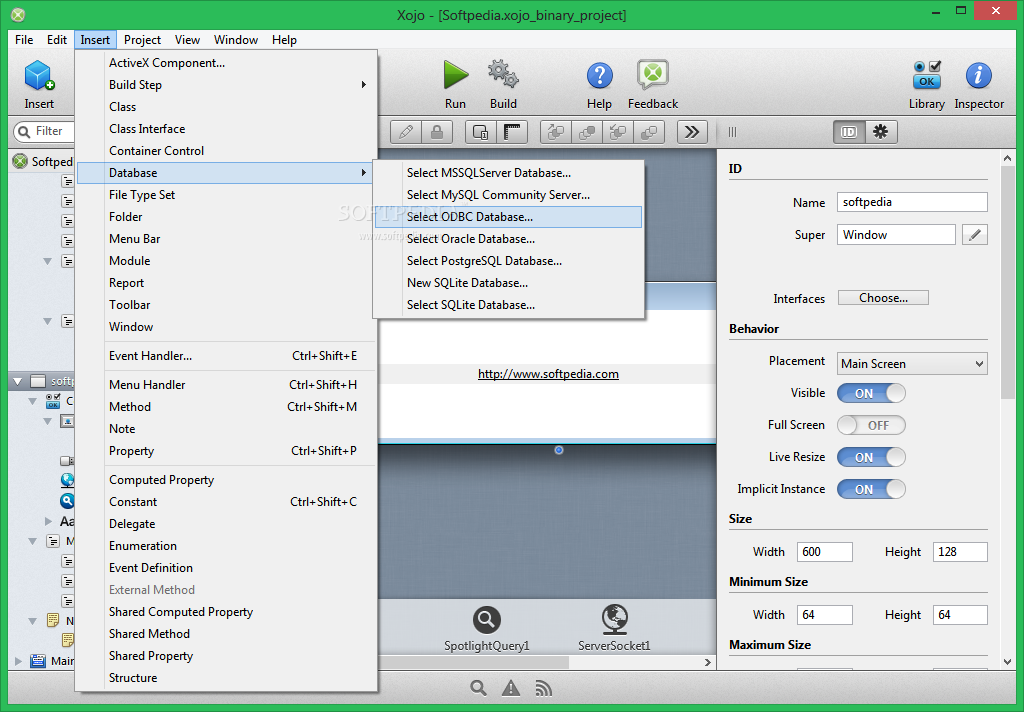The width and height of the screenshot is (1024, 712).
Task: Click the bring forward ordering icon
Action: tap(556, 132)
